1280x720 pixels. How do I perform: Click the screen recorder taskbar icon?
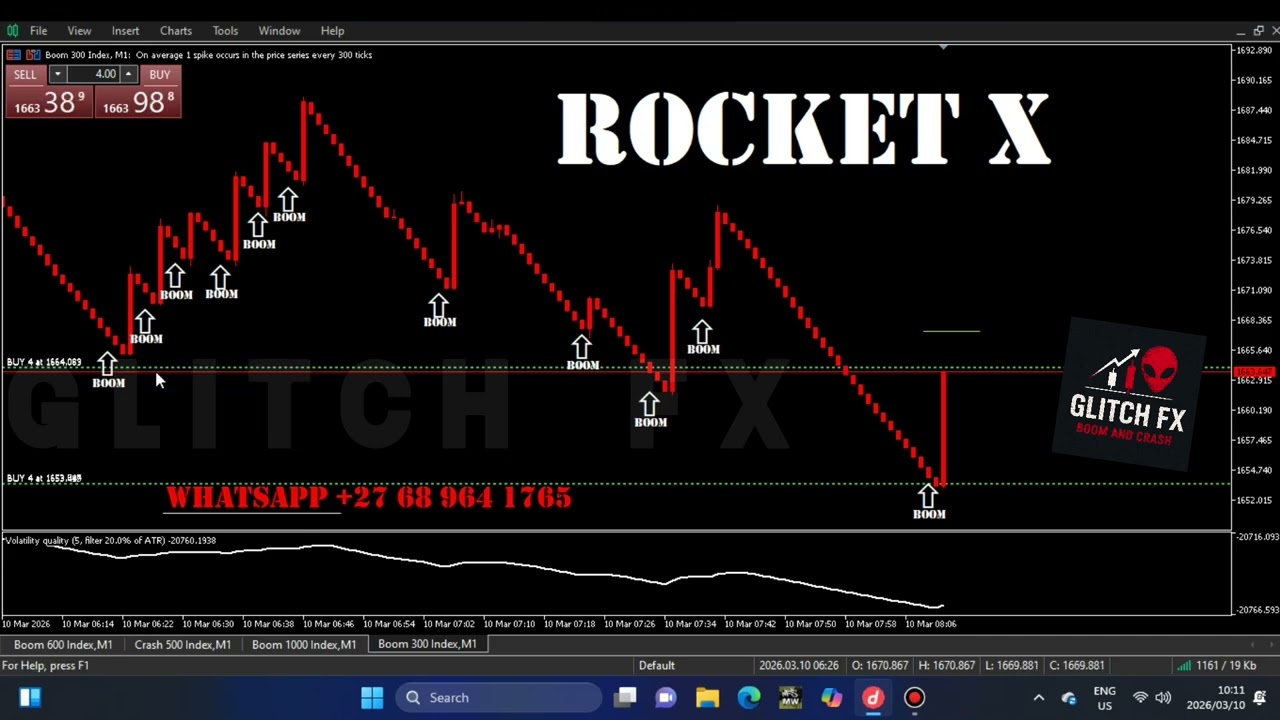915,698
